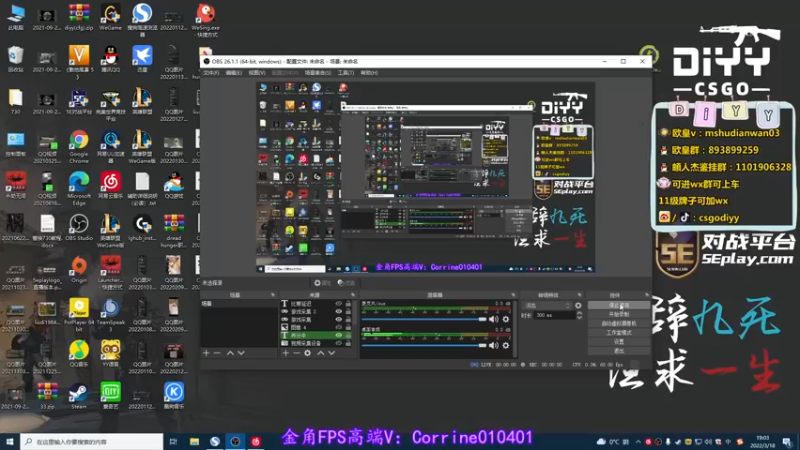Open the View menu in OBS
The height and width of the screenshot is (450, 800).
click(x=257, y=73)
